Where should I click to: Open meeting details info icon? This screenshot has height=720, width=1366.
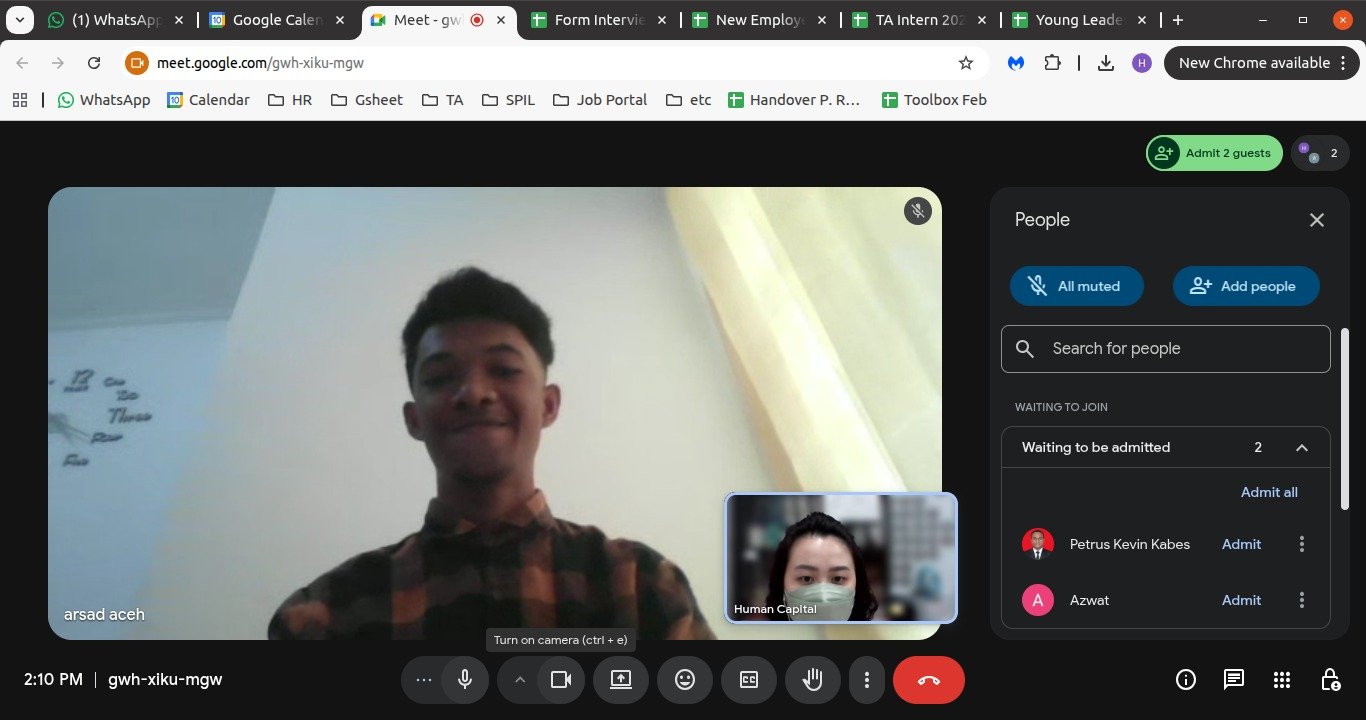(1186, 680)
